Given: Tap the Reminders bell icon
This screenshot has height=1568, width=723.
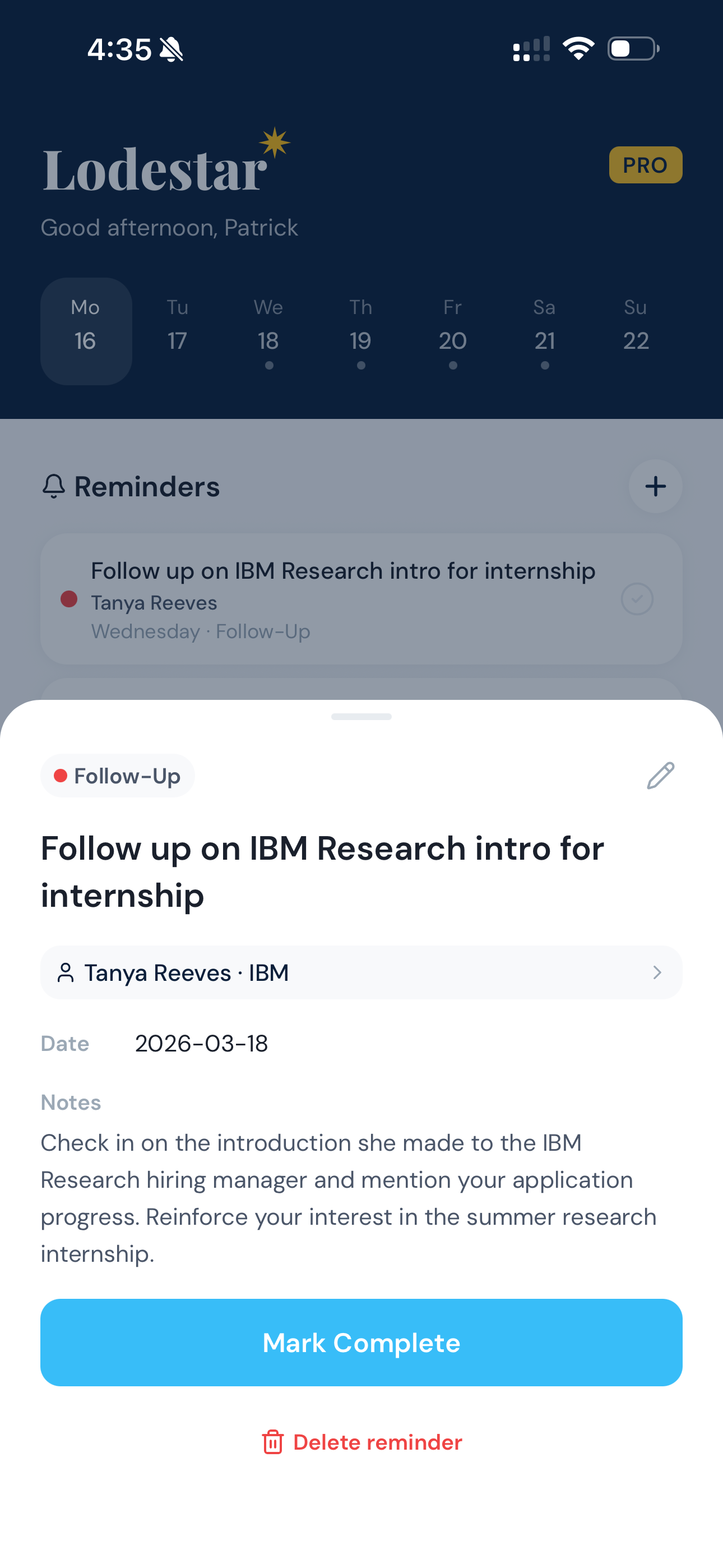Looking at the screenshot, I should click(x=54, y=486).
